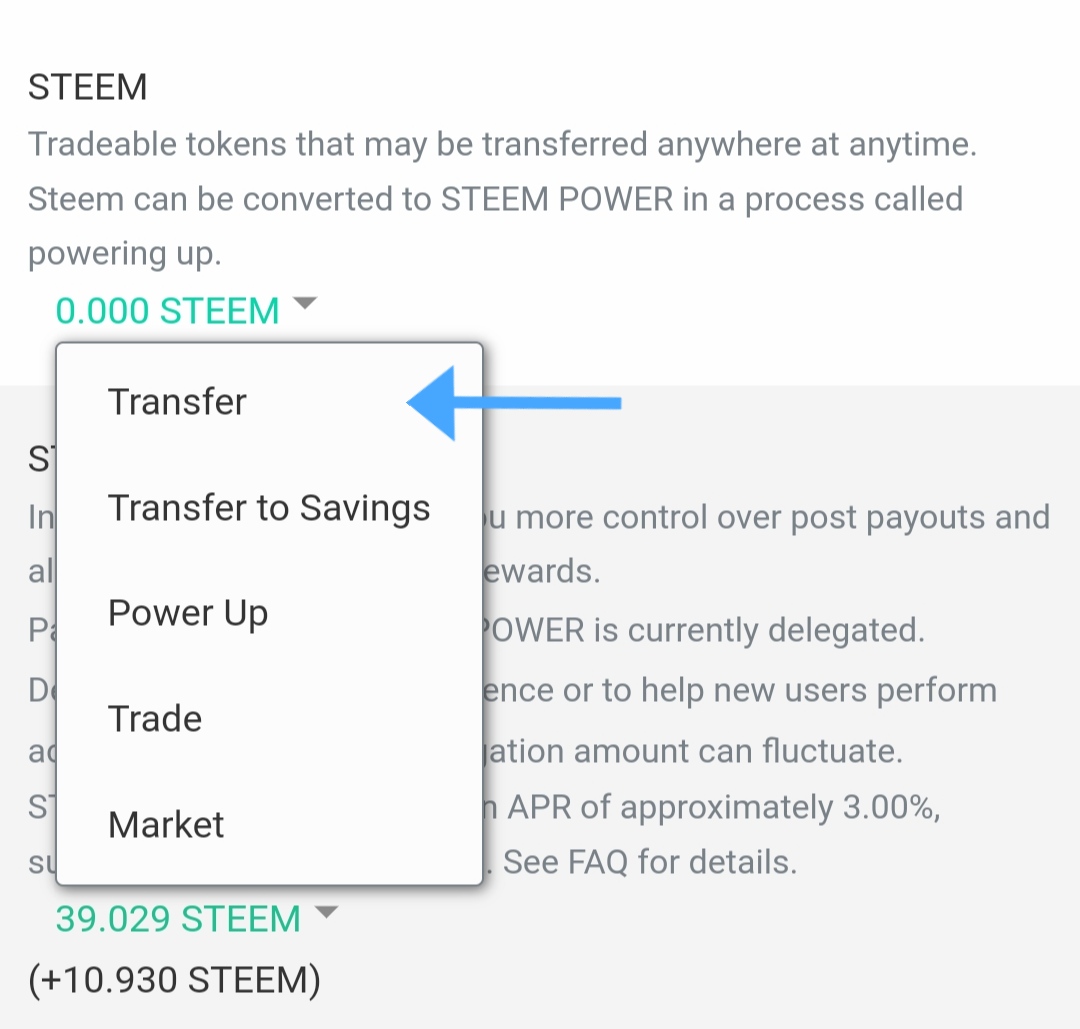Expand the caret next to 39.029 STEEM
This screenshot has width=1080, height=1029.
point(327,911)
